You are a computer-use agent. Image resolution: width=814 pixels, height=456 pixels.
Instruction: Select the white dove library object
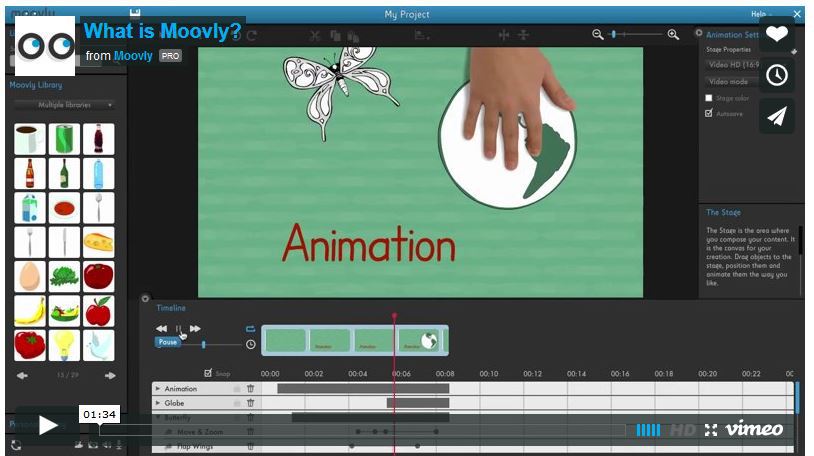(x=99, y=345)
